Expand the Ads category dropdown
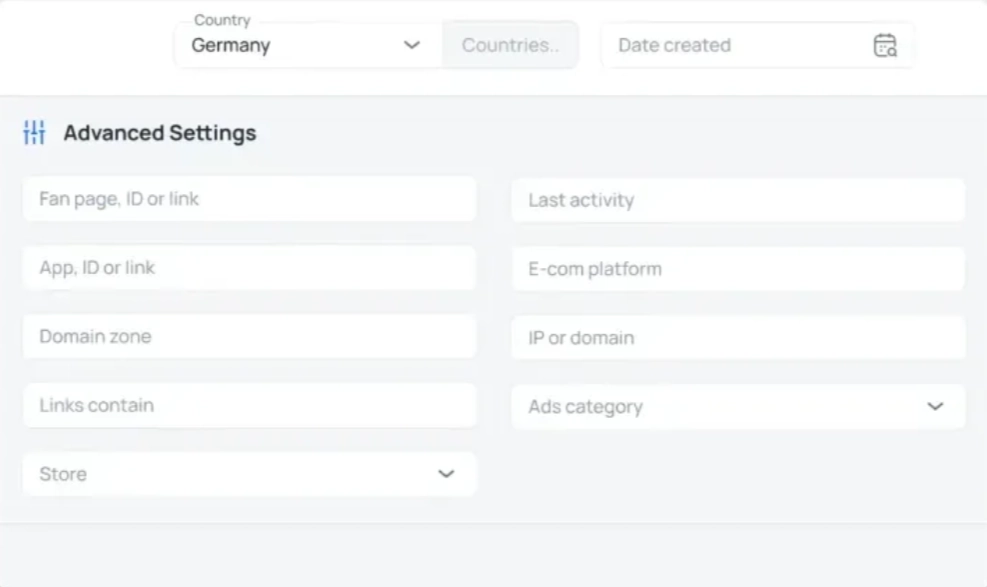The image size is (987, 587). coord(738,407)
